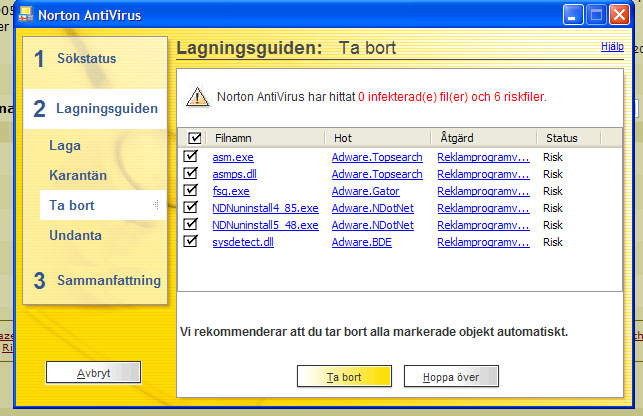
Task: Close the Norton AntiVirus window
Action: tap(619, 15)
